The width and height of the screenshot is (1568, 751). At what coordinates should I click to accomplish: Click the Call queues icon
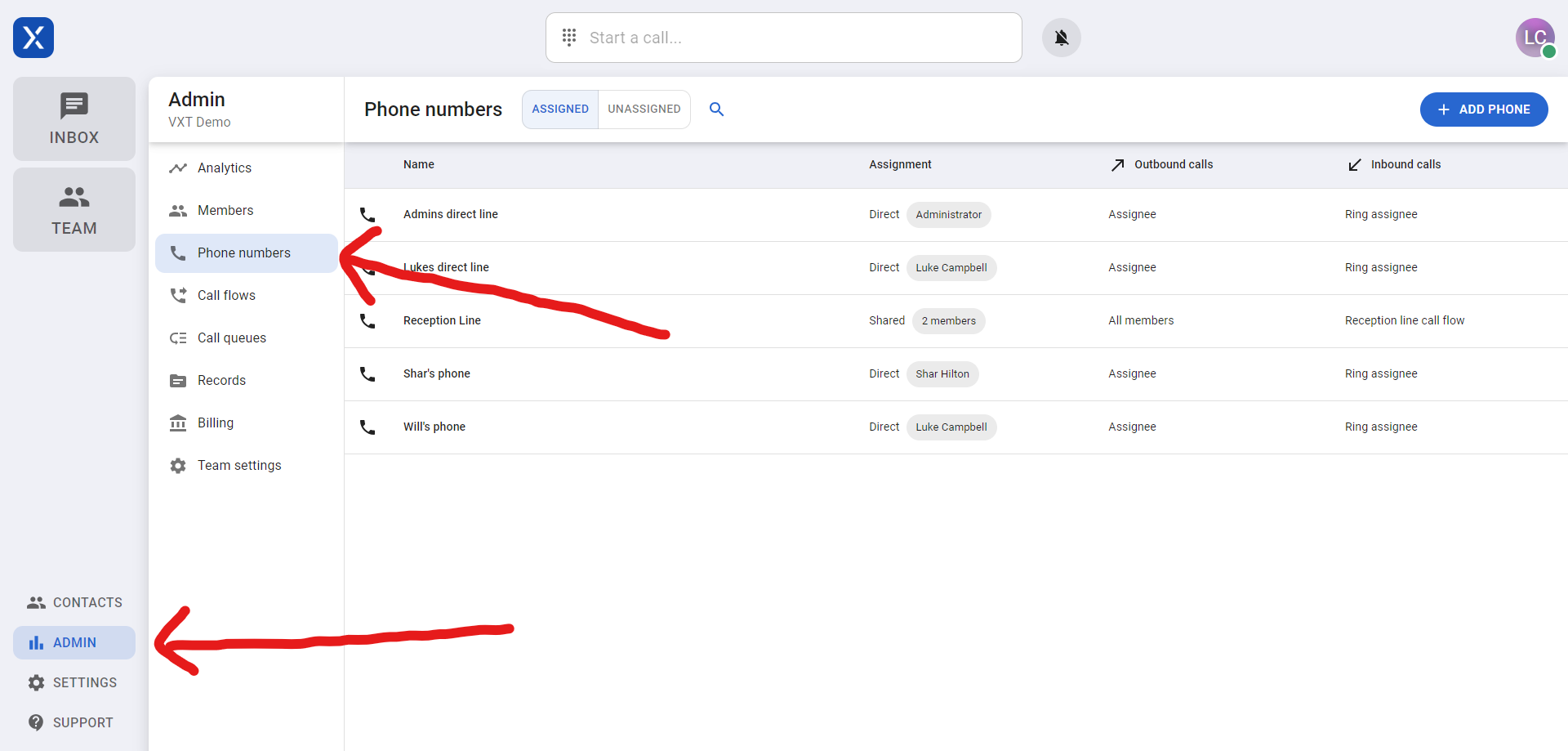pos(178,338)
